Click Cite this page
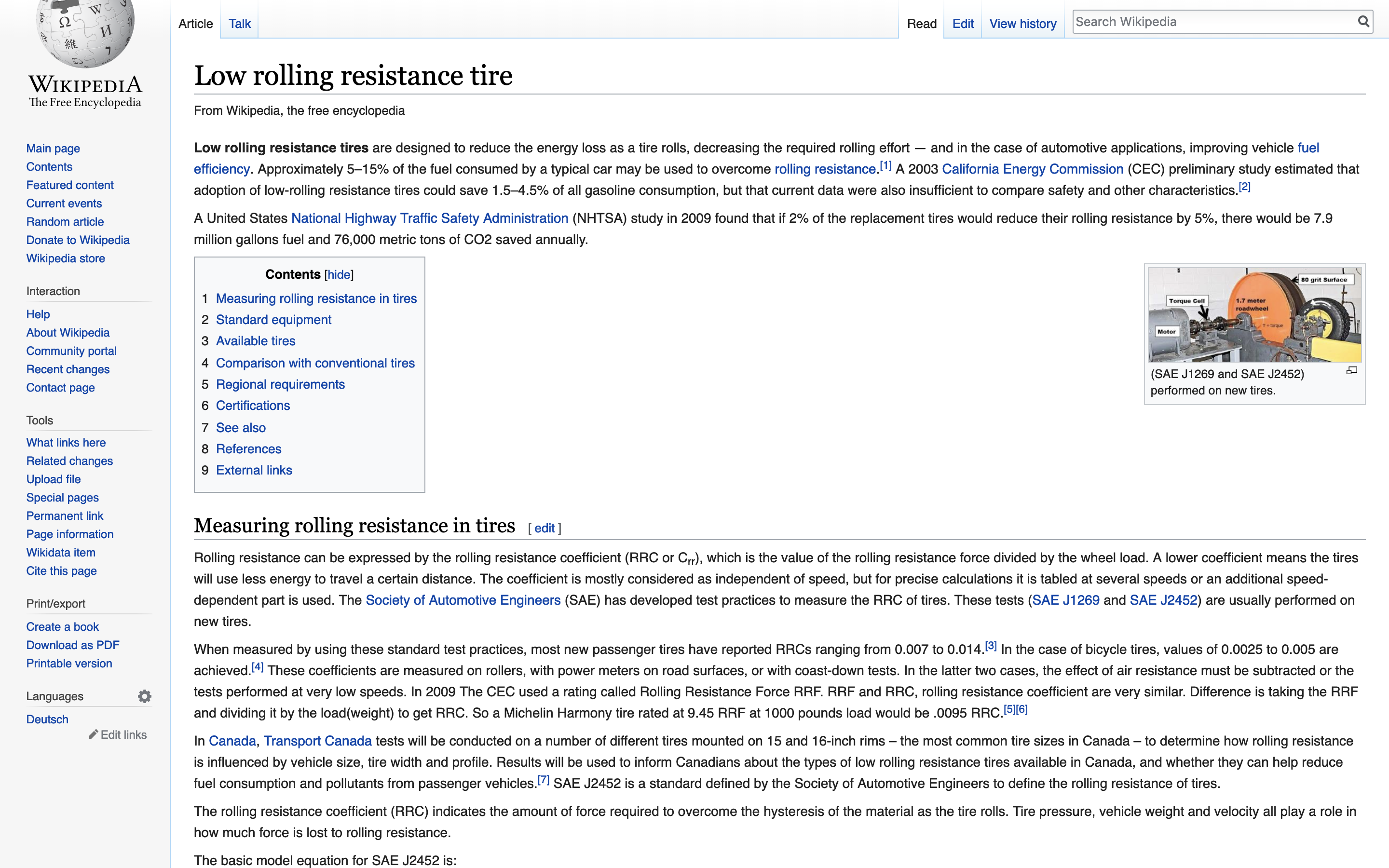The image size is (1389, 868). (61, 571)
